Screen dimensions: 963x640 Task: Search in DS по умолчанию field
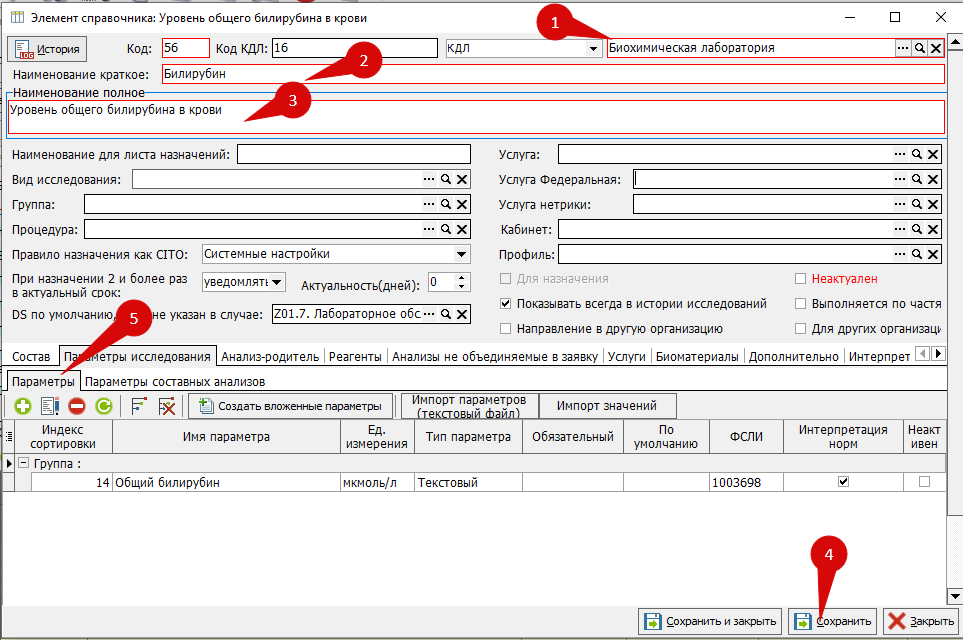point(446,314)
